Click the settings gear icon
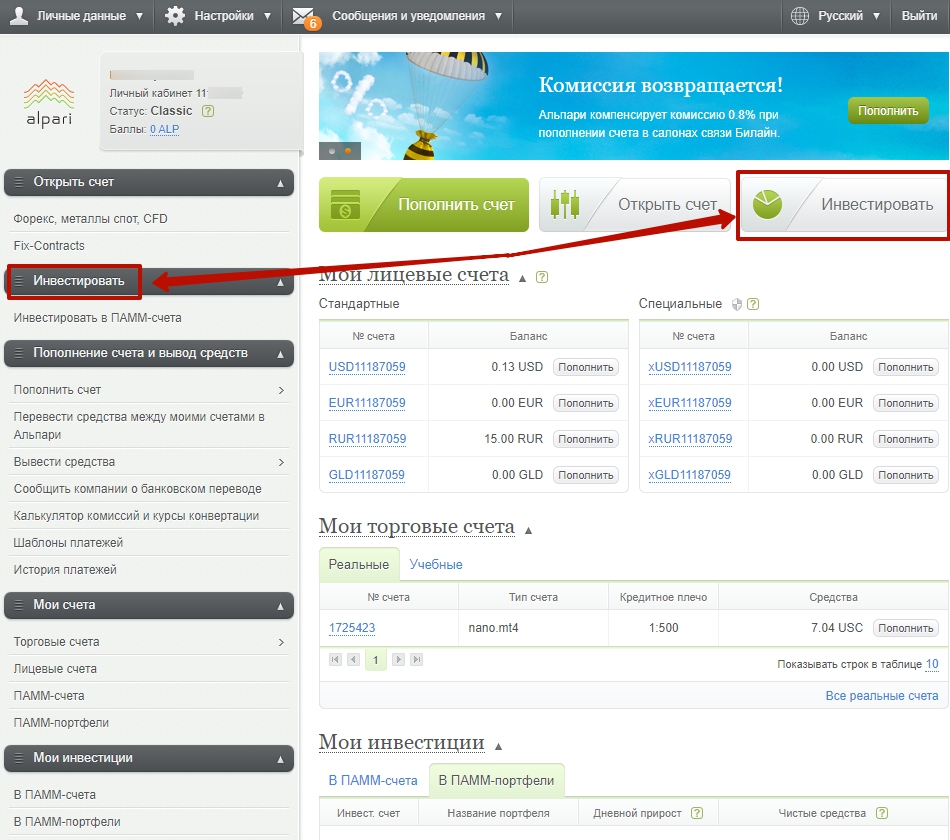The height and width of the screenshot is (840, 950). (x=175, y=16)
